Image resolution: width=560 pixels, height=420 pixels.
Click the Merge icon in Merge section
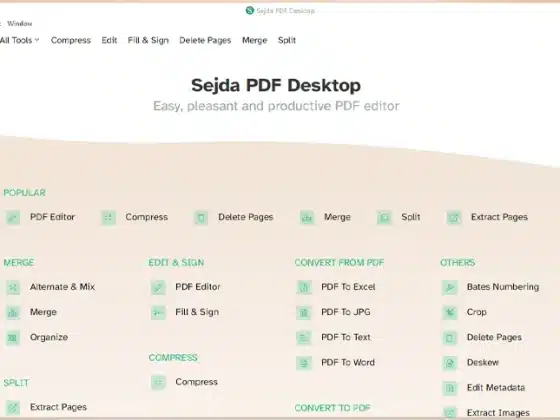coord(13,312)
